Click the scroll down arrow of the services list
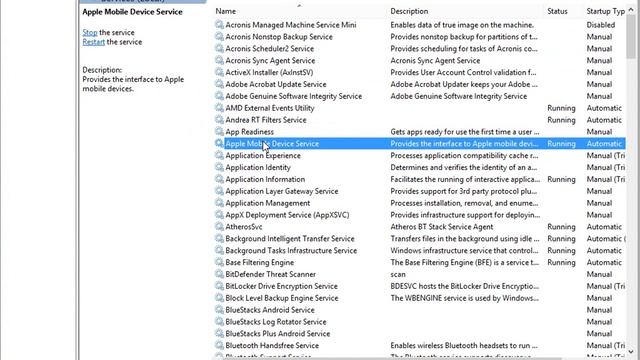The image size is (640, 360). pos(631,352)
